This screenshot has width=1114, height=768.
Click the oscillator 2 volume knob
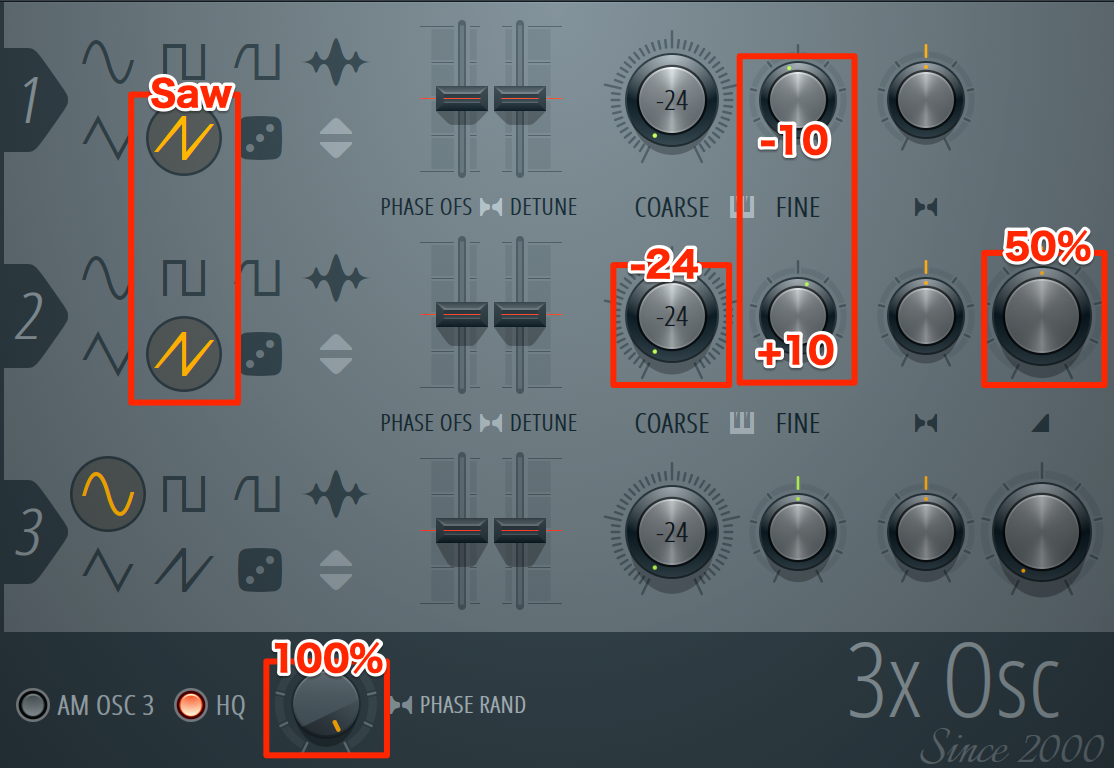click(x=1042, y=316)
